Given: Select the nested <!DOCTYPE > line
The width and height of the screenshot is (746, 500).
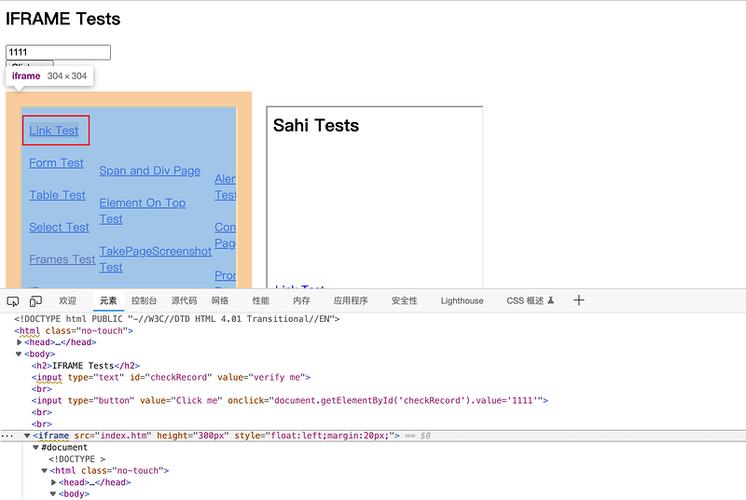Looking at the screenshot, I should click(77, 459).
